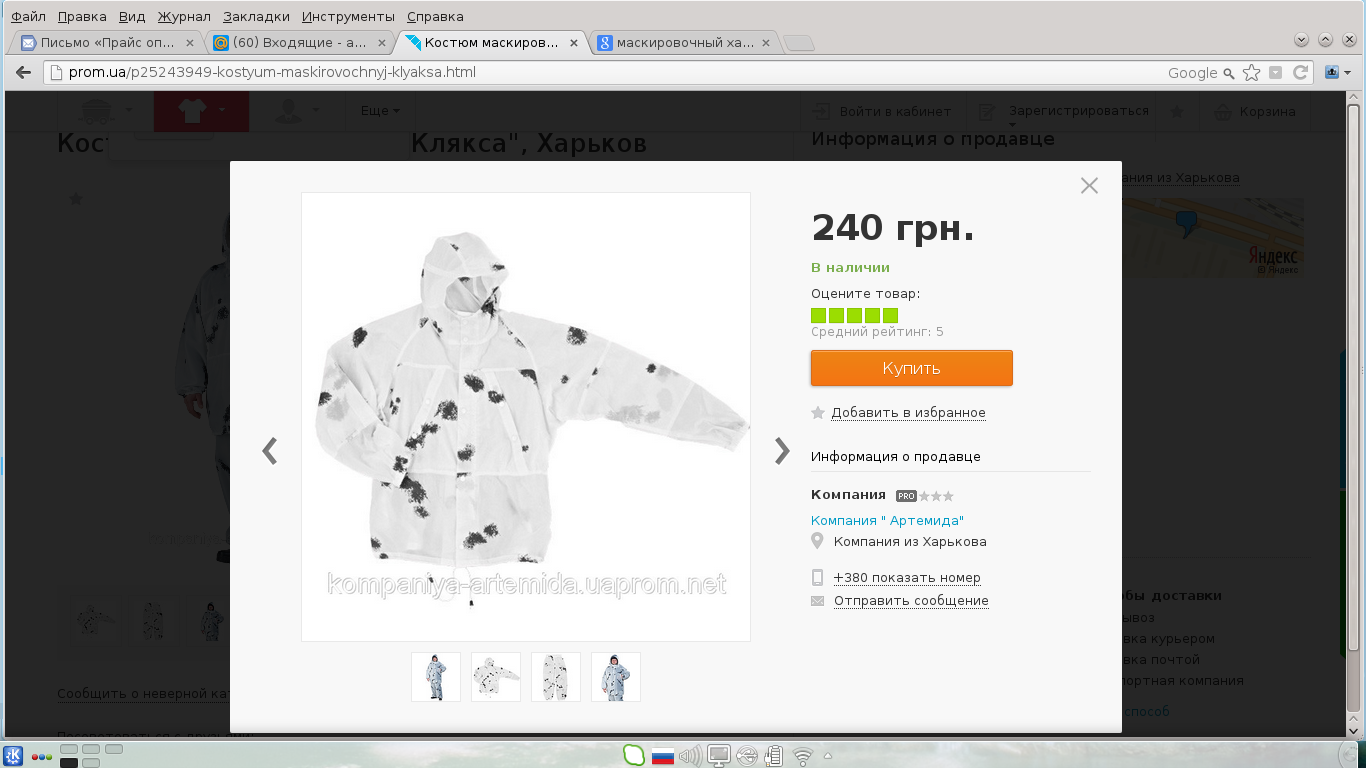
Task: Close the '(60) Входящие' tab
Action: click(382, 43)
